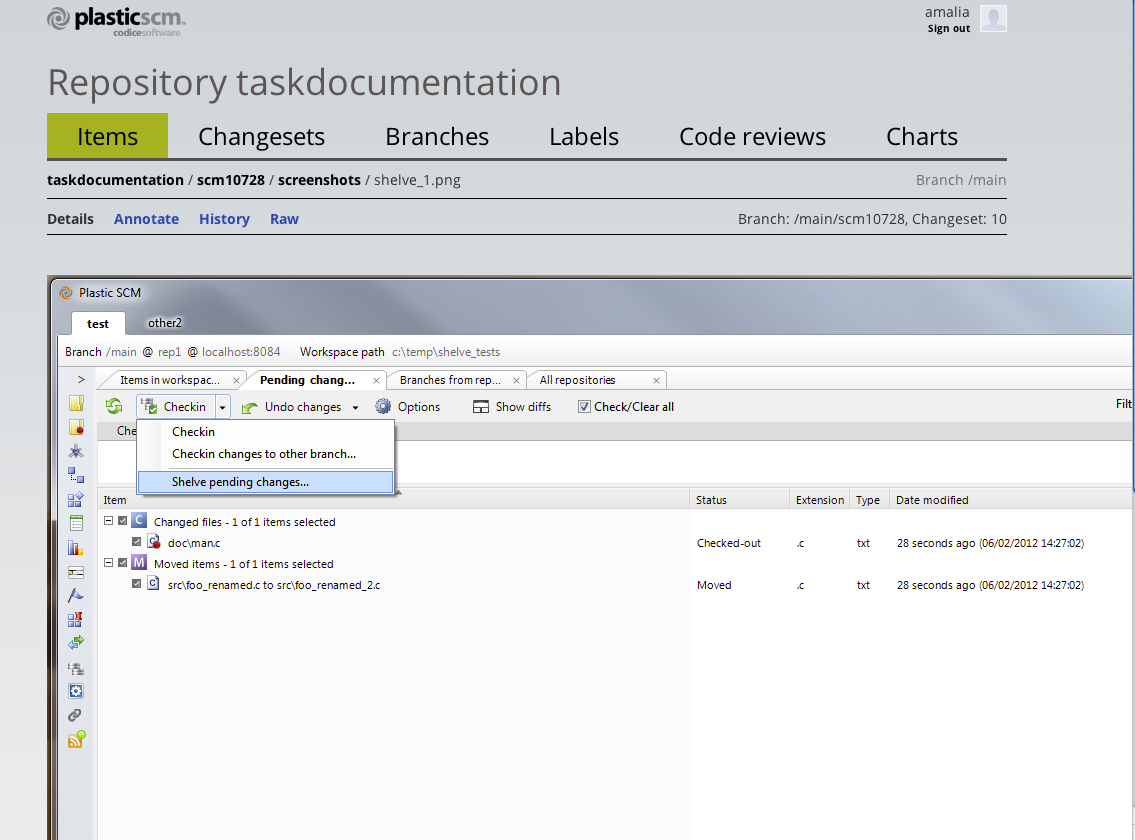Open the Labels tab
This screenshot has width=1135, height=840.
click(584, 136)
